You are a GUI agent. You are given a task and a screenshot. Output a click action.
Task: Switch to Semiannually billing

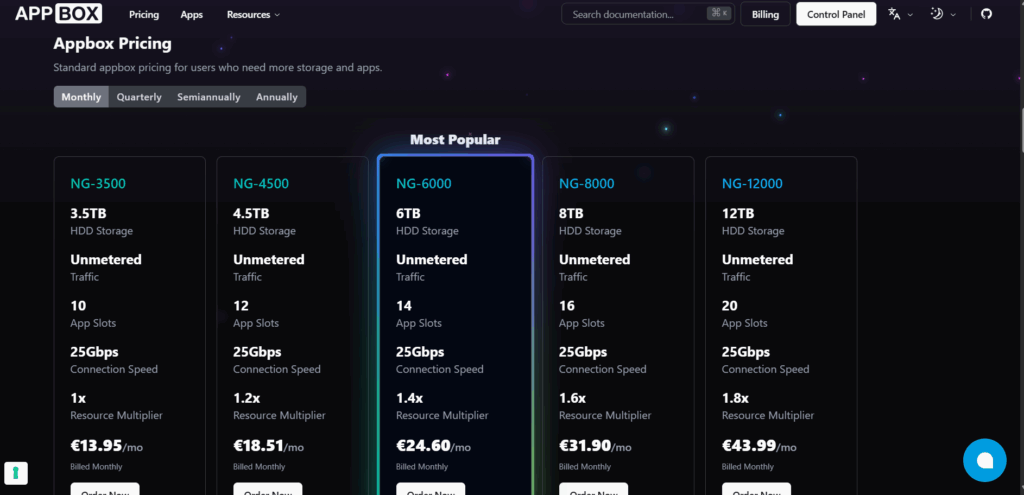click(209, 97)
